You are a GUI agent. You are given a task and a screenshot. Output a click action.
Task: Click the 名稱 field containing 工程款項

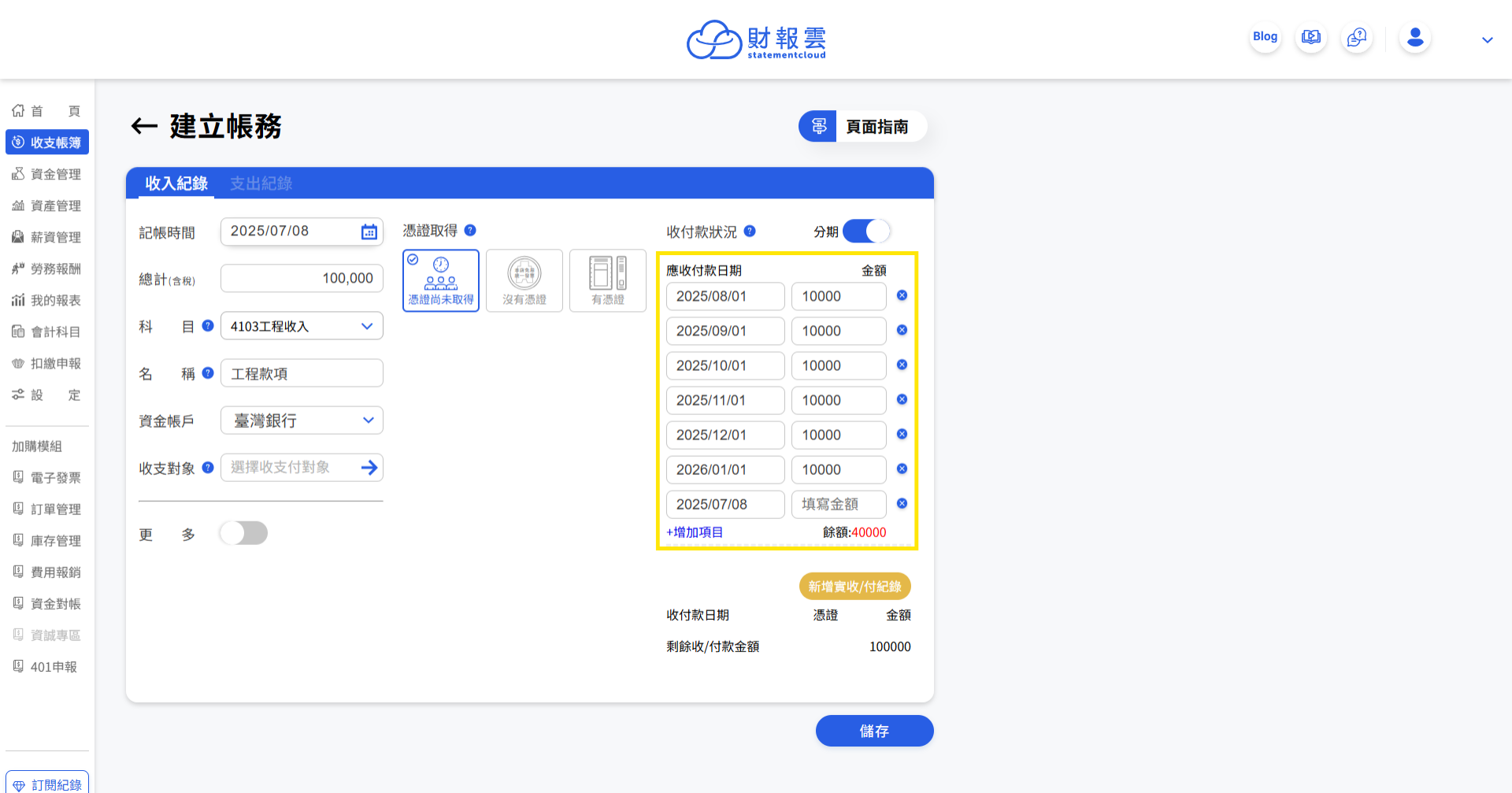[302, 373]
